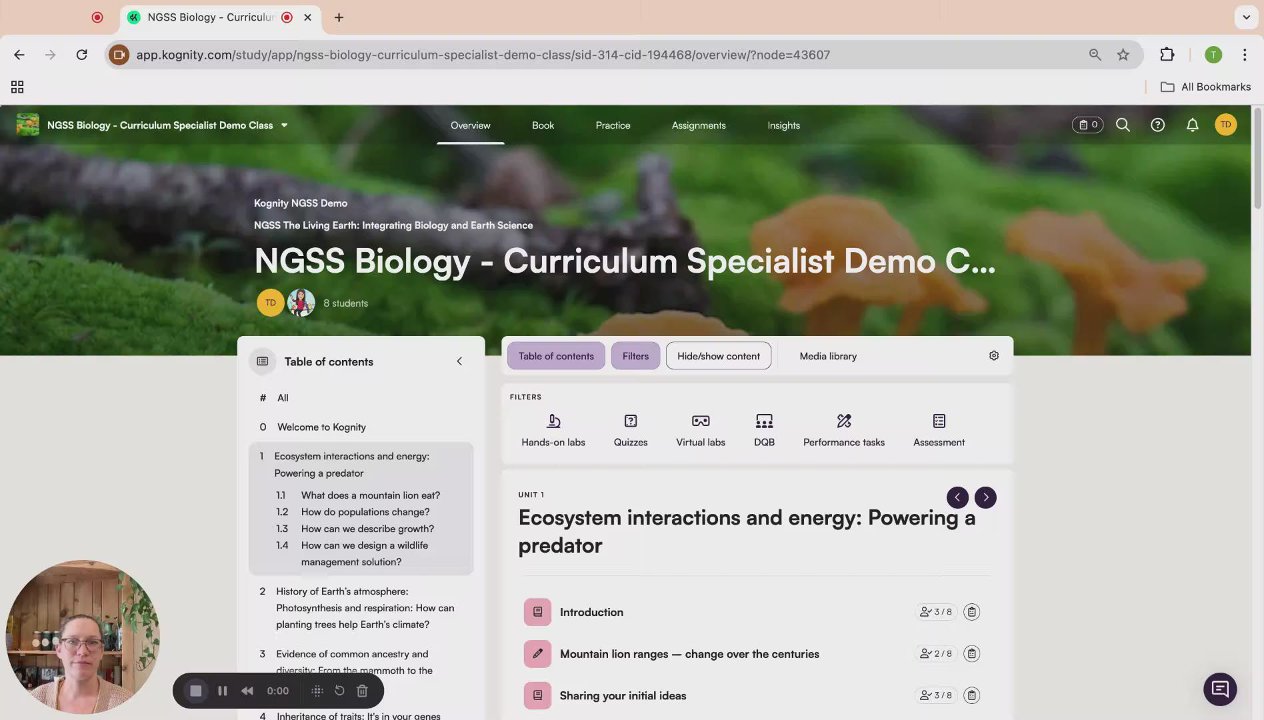Assign Sharing your initial ideas via clipboard icon
1264x720 pixels.
971,696
